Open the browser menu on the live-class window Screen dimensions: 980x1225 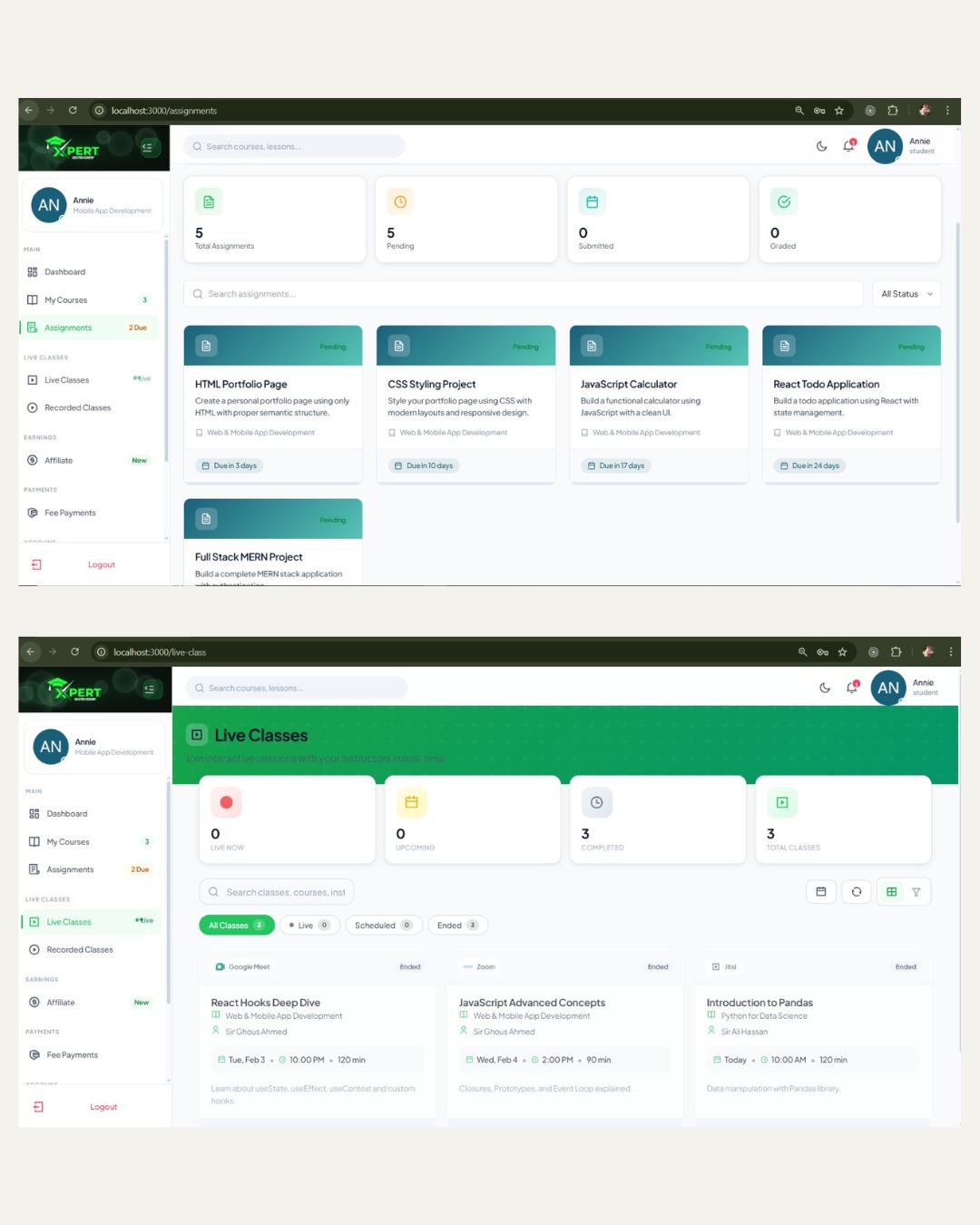point(950,652)
